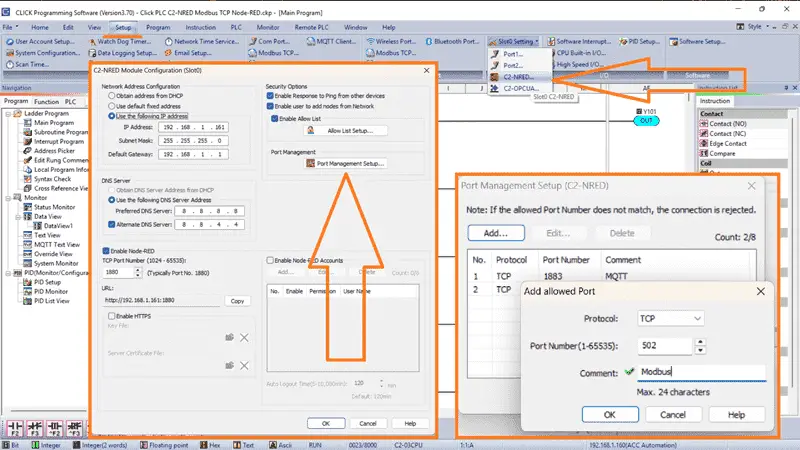Click the F3 normally closed contact tool
Image resolution: width=800 pixels, height=450 pixels.
click(35, 428)
